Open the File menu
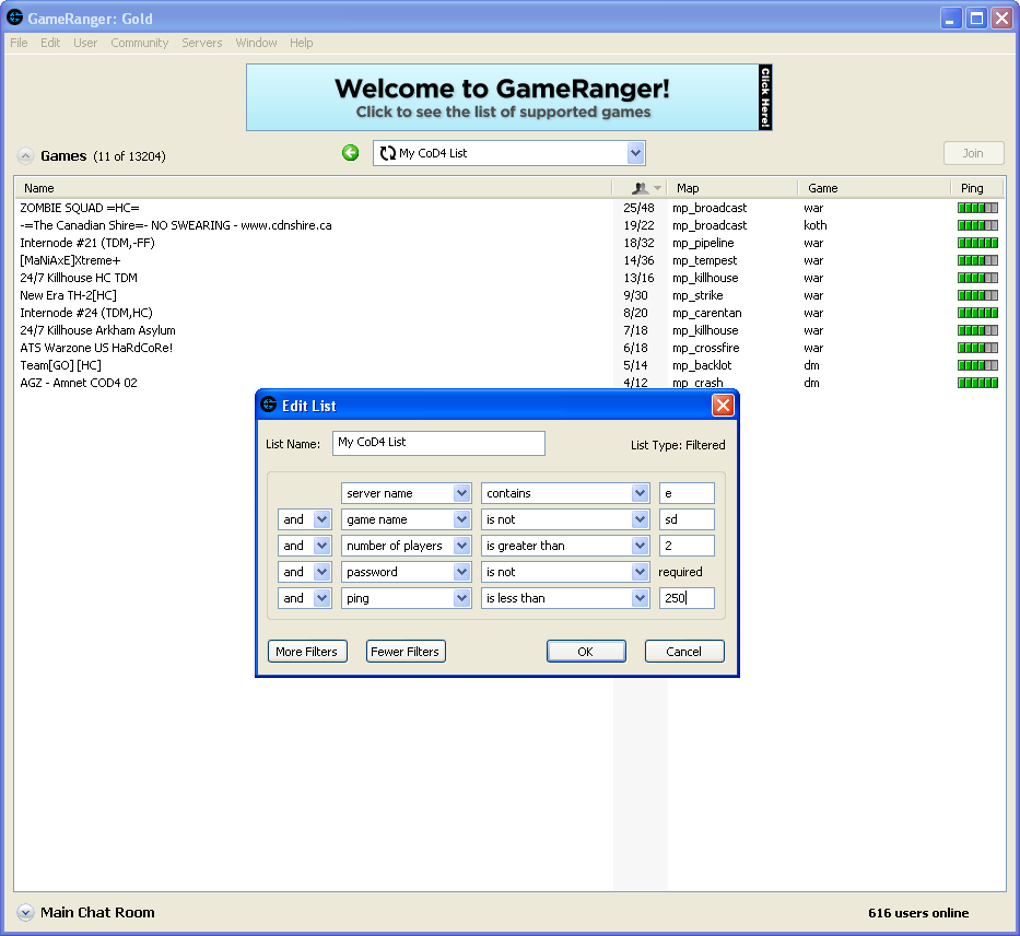Image resolution: width=1020 pixels, height=936 pixels. pyautogui.click(x=19, y=43)
